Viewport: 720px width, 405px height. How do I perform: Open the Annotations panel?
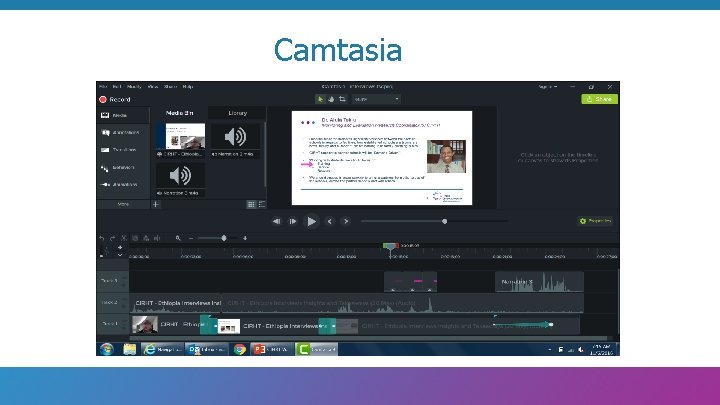pyautogui.click(x=123, y=133)
